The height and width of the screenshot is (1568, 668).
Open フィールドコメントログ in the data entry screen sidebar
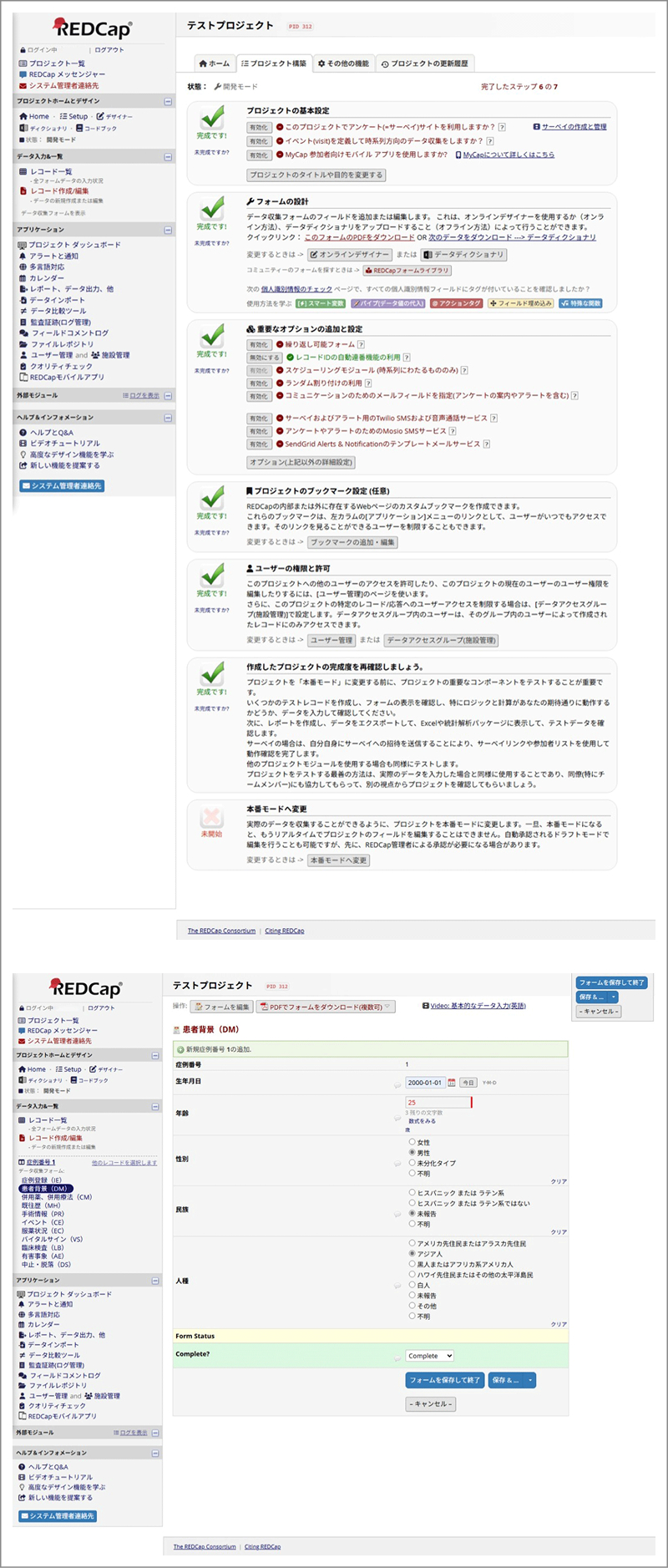pyautogui.click(x=64, y=1375)
